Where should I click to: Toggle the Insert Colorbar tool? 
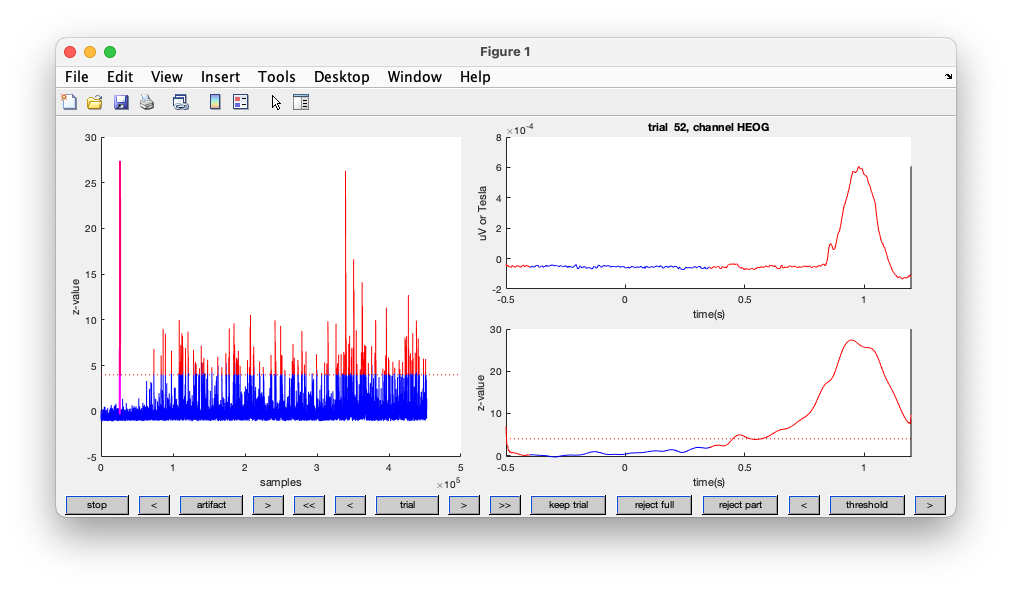pyautogui.click(x=214, y=102)
